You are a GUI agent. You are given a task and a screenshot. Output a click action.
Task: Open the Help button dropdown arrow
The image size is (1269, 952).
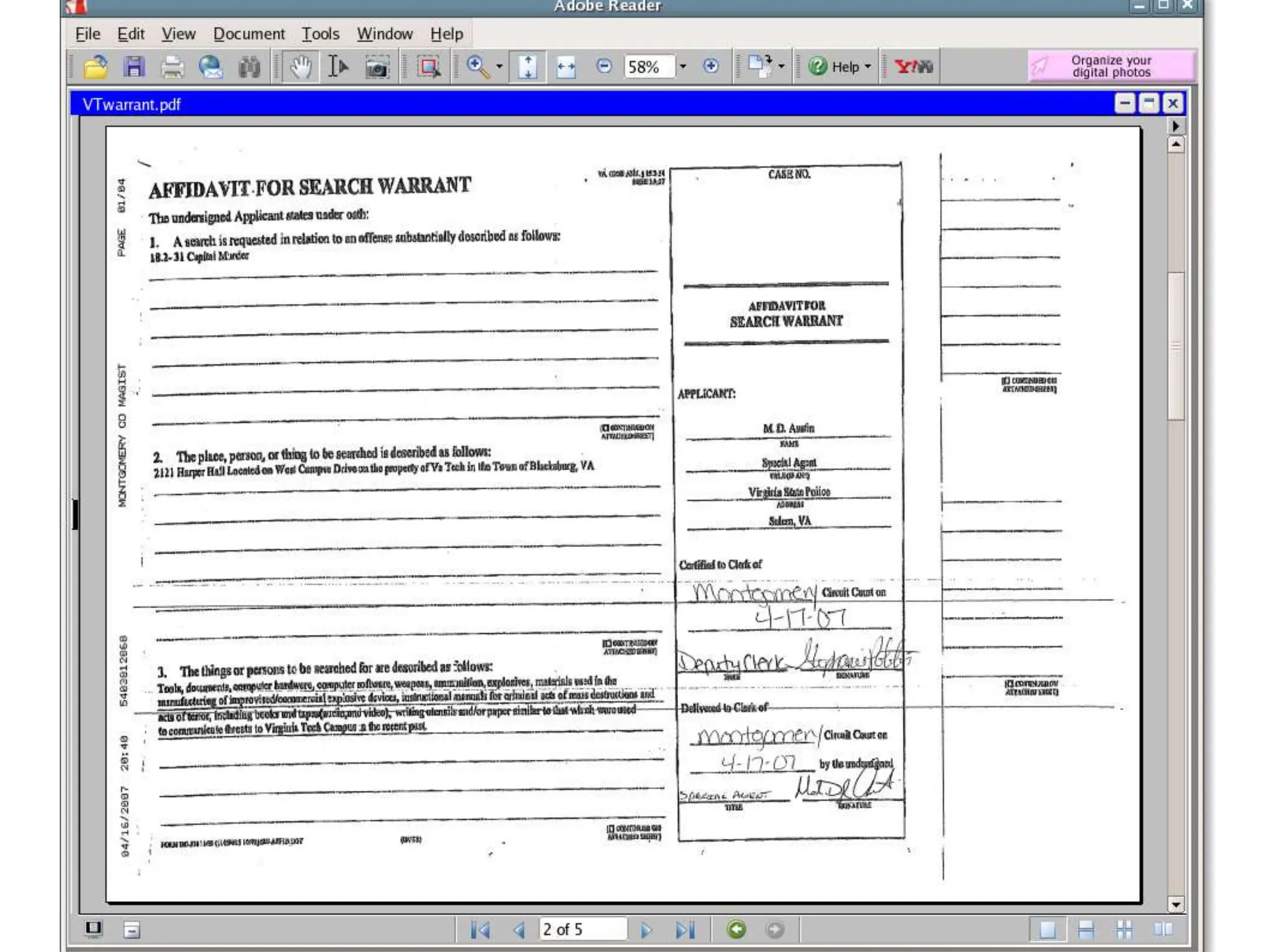867,66
